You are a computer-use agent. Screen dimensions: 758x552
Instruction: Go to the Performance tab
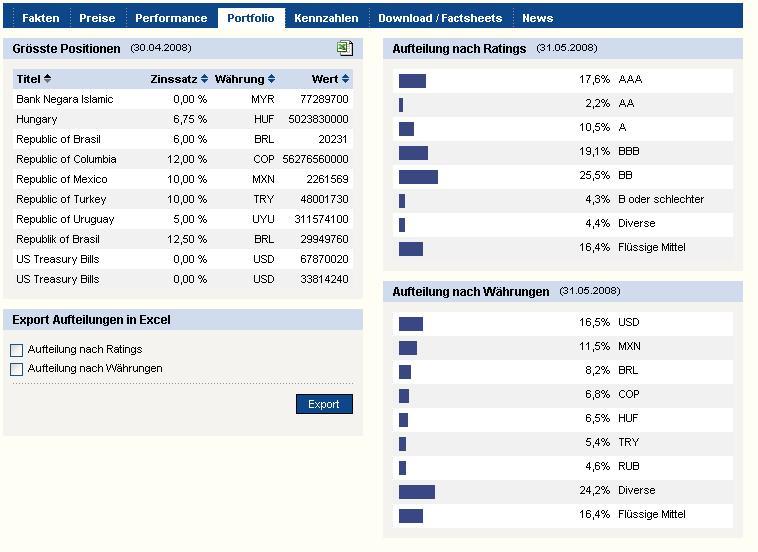coord(171,18)
